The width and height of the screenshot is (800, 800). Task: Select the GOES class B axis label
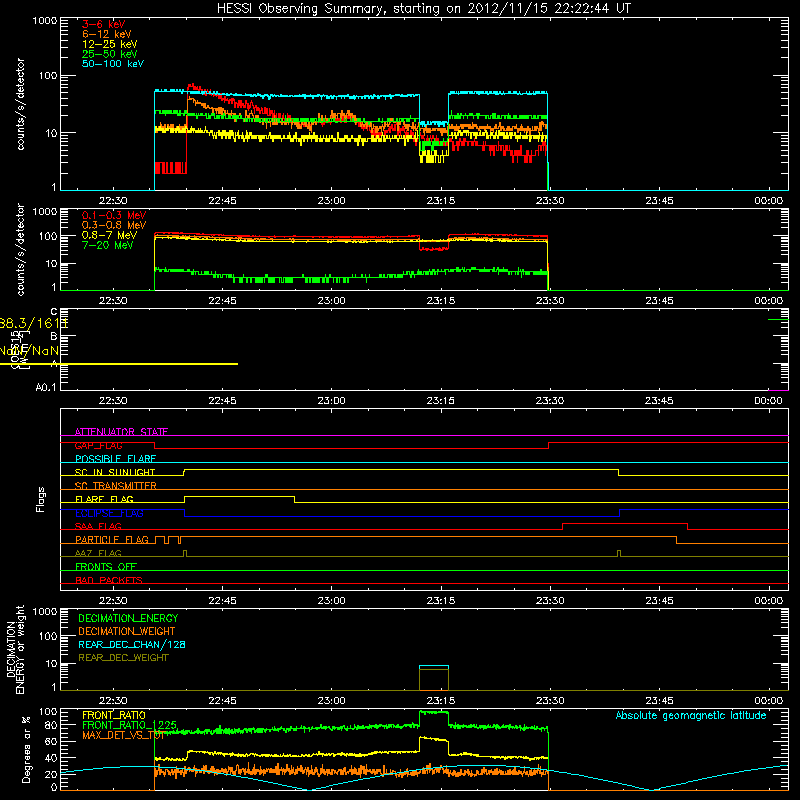[54, 336]
